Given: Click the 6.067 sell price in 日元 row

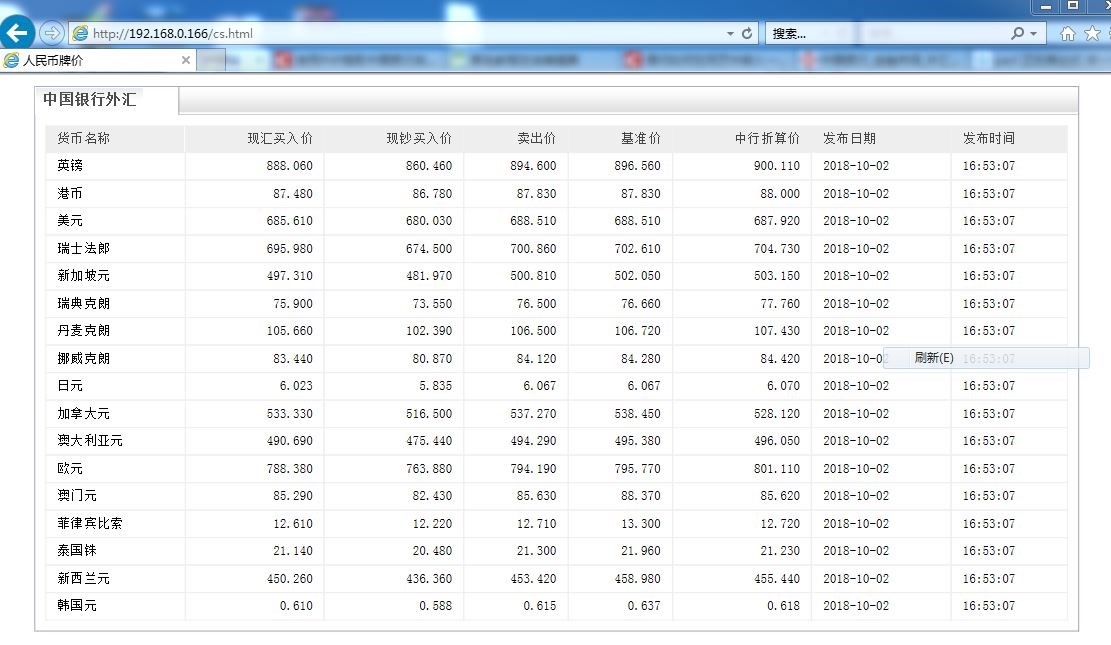Looking at the screenshot, I should point(540,386).
